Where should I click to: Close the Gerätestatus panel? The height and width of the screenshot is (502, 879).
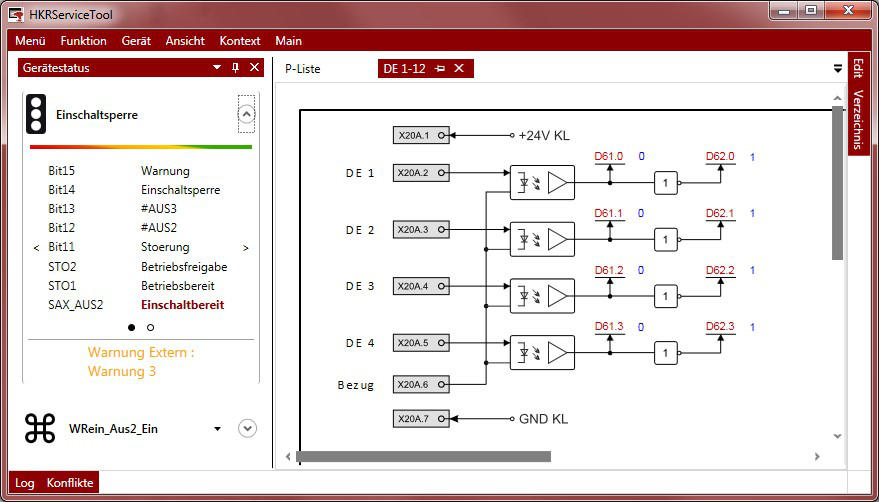254,68
